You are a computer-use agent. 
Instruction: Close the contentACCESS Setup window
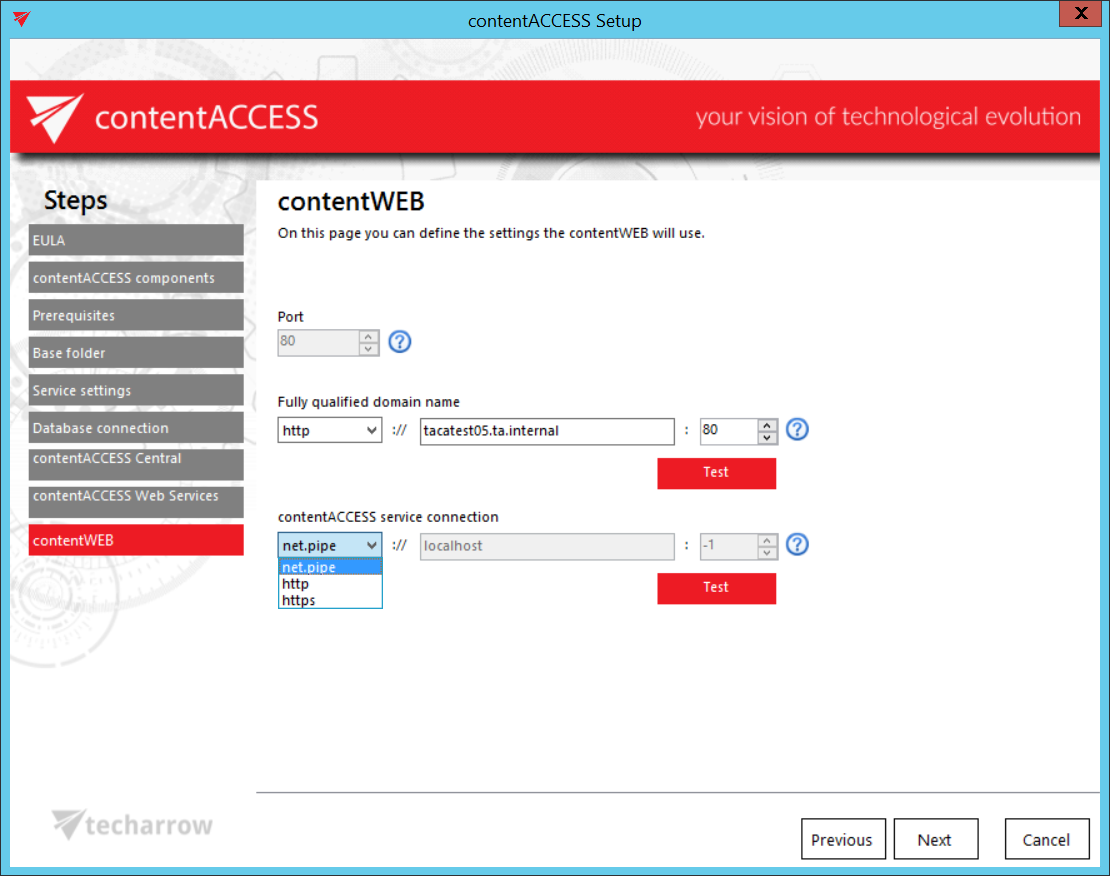click(1080, 13)
